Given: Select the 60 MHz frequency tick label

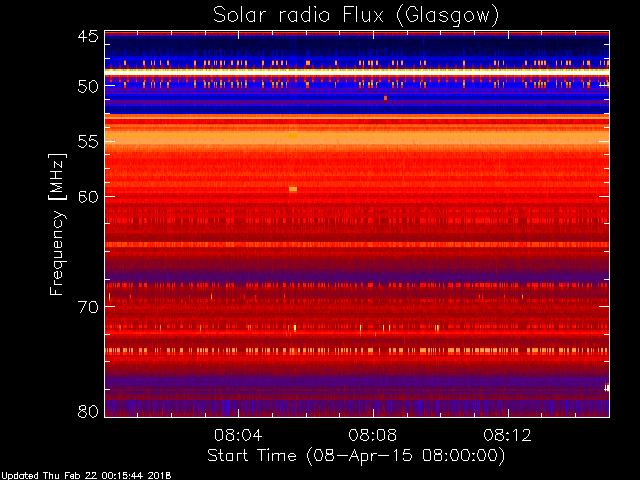Looking at the screenshot, I should 88,197.
